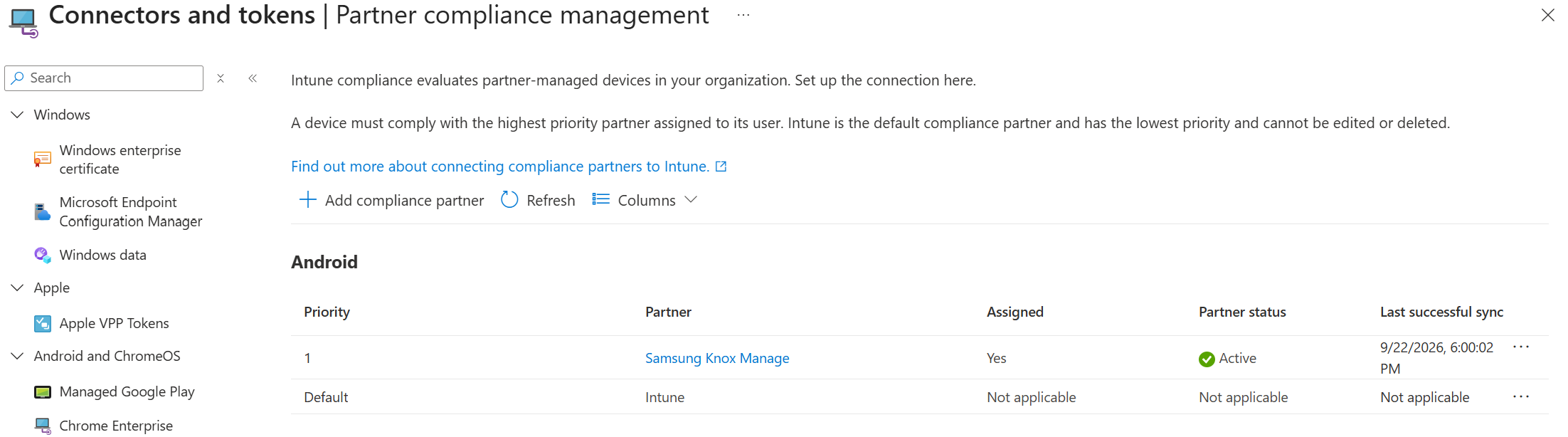Image resolution: width=1568 pixels, height=437 pixels.
Task: Close the Partner compliance management blade
Action: pos(1547,15)
